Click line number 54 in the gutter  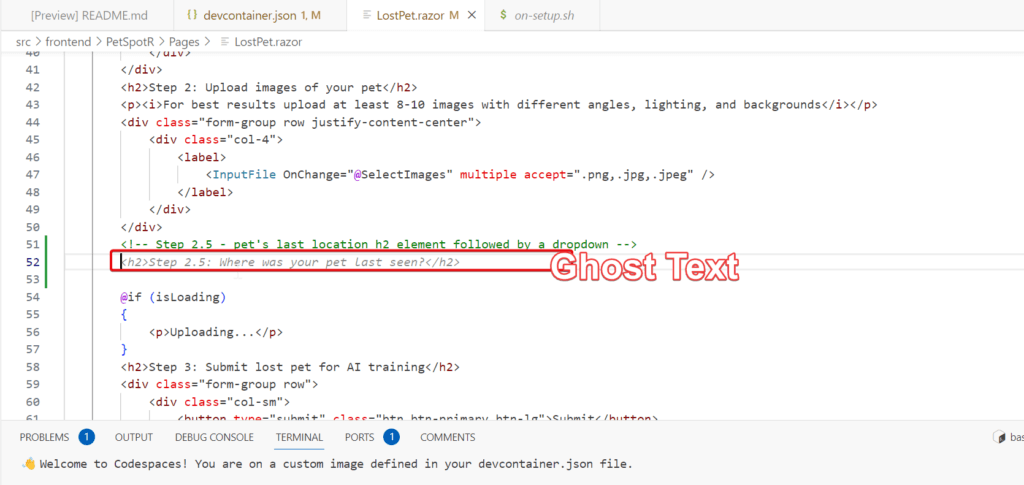(x=32, y=298)
